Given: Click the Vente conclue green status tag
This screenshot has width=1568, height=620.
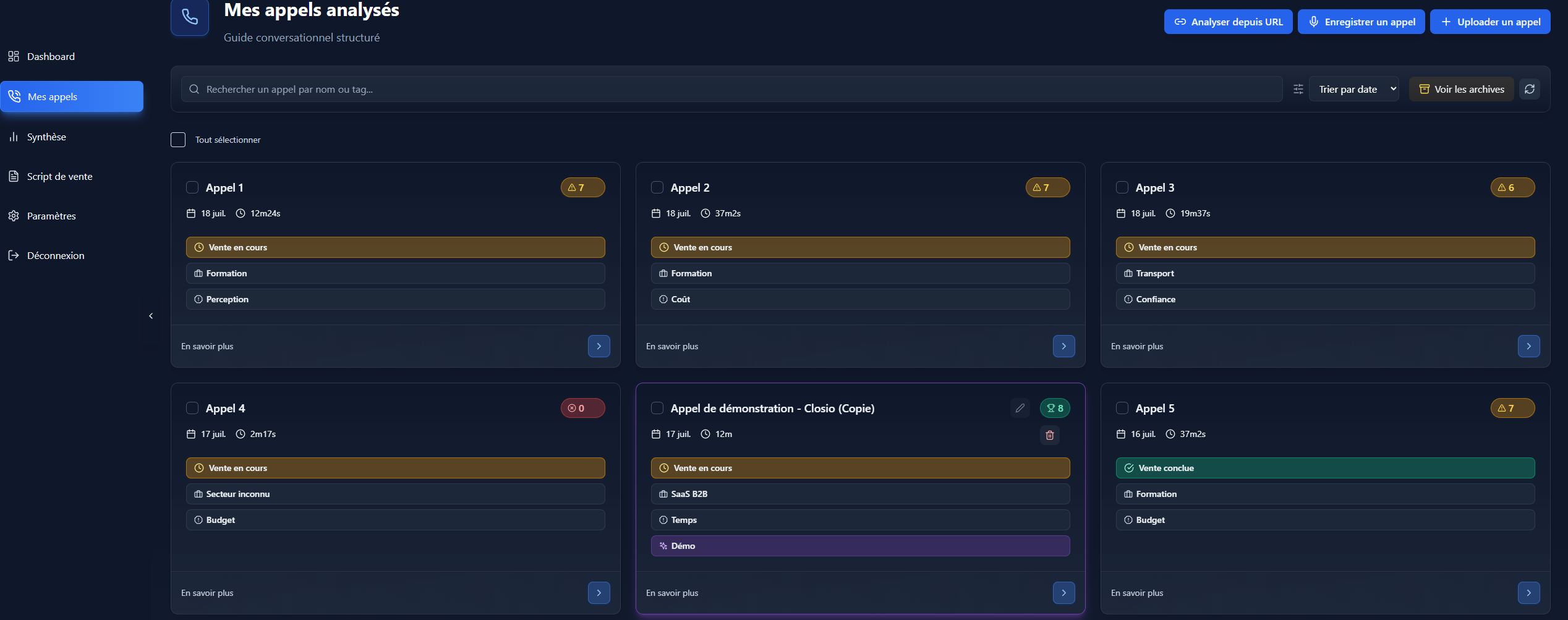Looking at the screenshot, I should pyautogui.click(x=1324, y=468).
